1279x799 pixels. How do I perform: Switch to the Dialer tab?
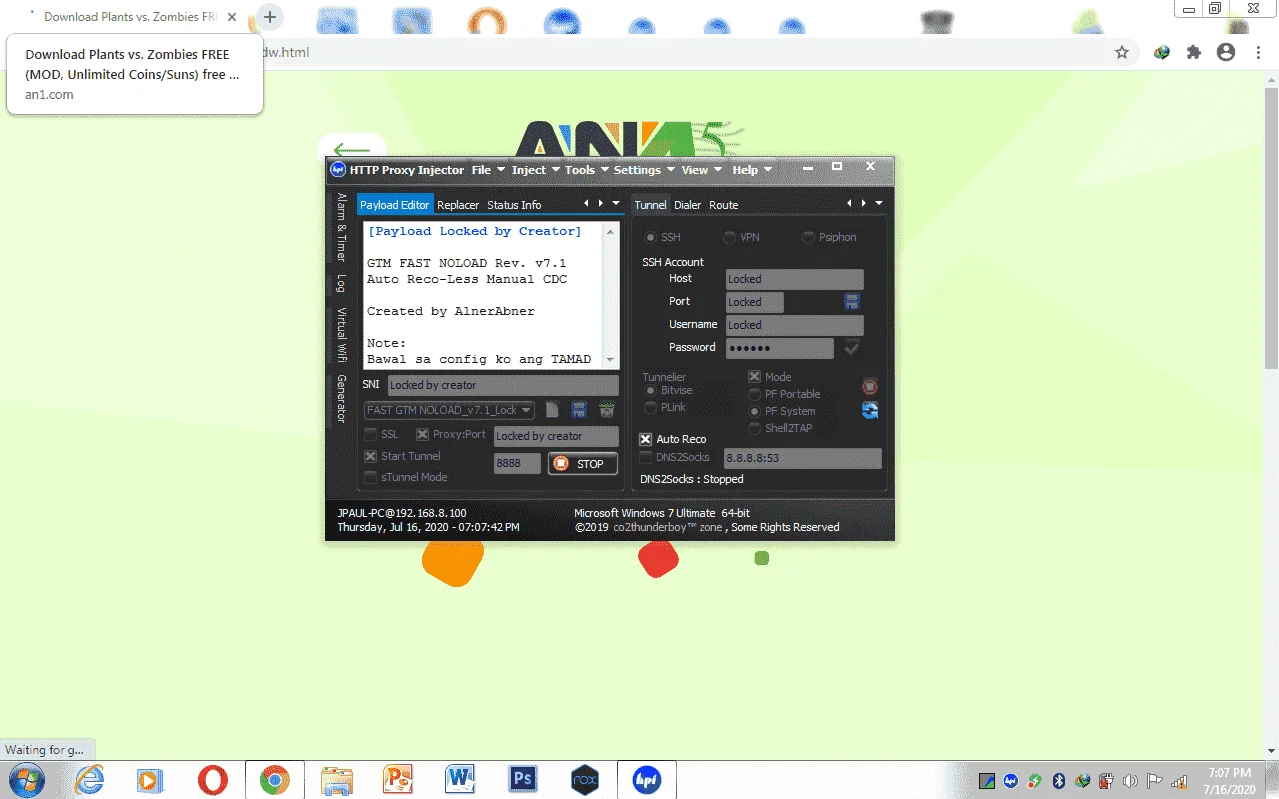pos(687,205)
